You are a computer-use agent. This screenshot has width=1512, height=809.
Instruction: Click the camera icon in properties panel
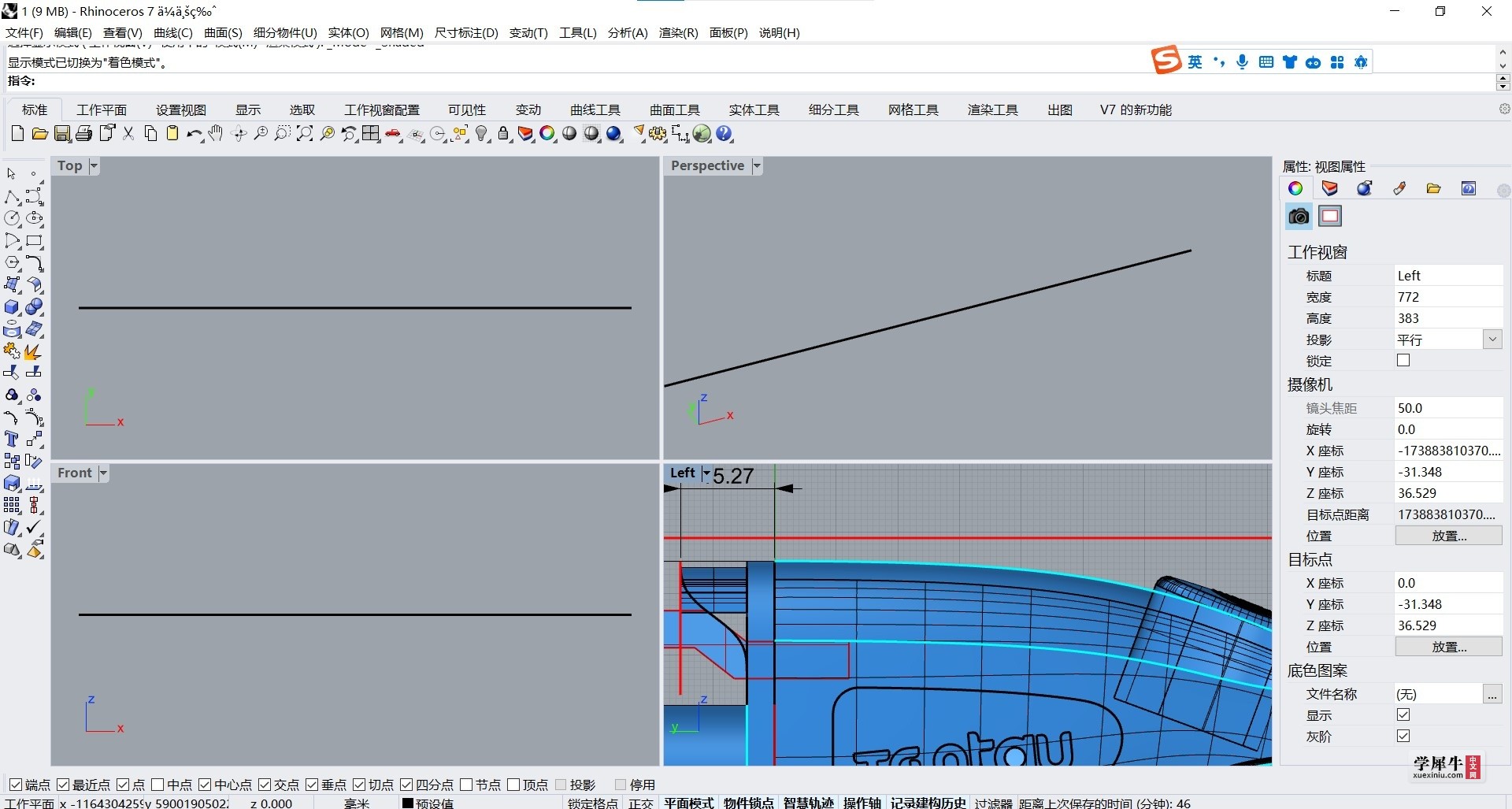coord(1299,216)
